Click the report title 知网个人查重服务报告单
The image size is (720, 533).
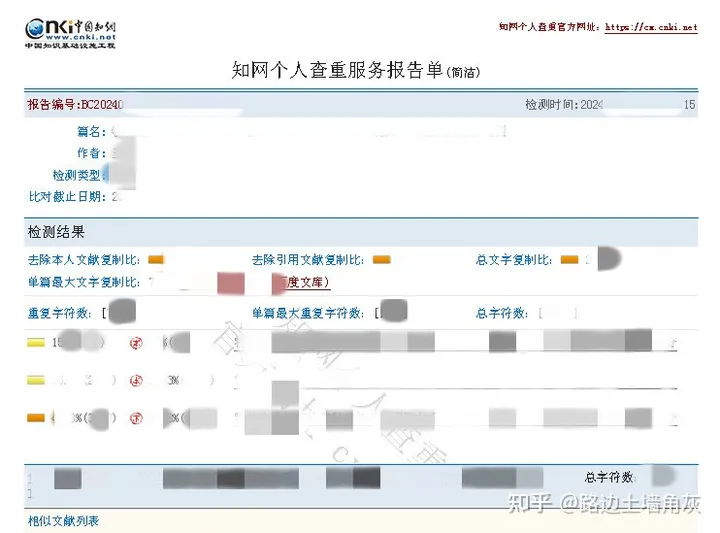(337, 70)
